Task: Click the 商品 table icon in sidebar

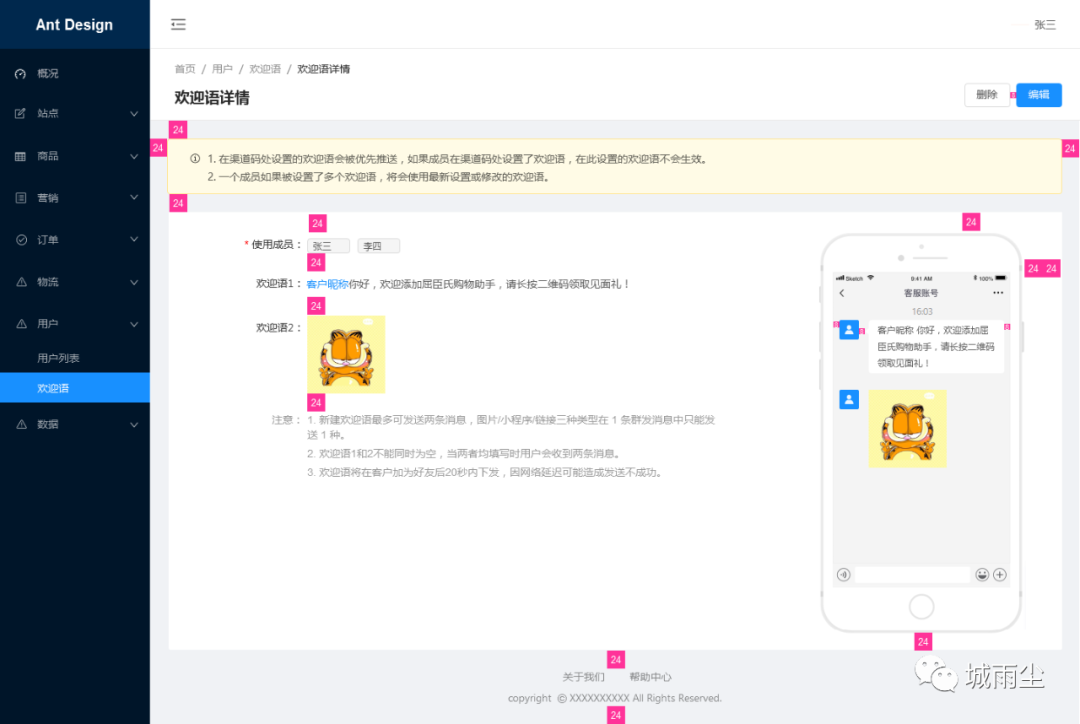Action: [21, 156]
